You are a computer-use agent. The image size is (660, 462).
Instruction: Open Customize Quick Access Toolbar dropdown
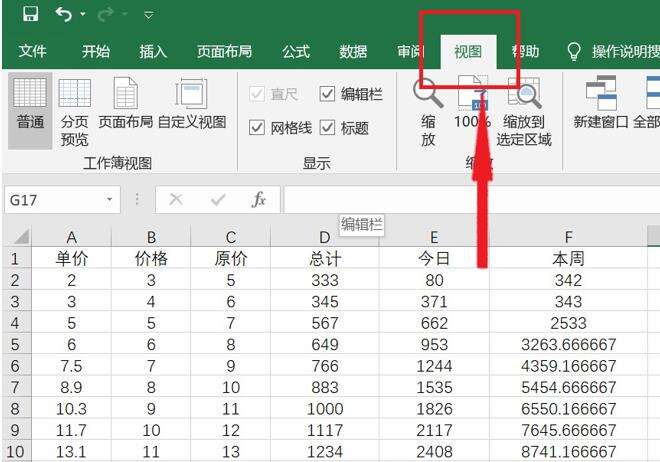point(148,16)
